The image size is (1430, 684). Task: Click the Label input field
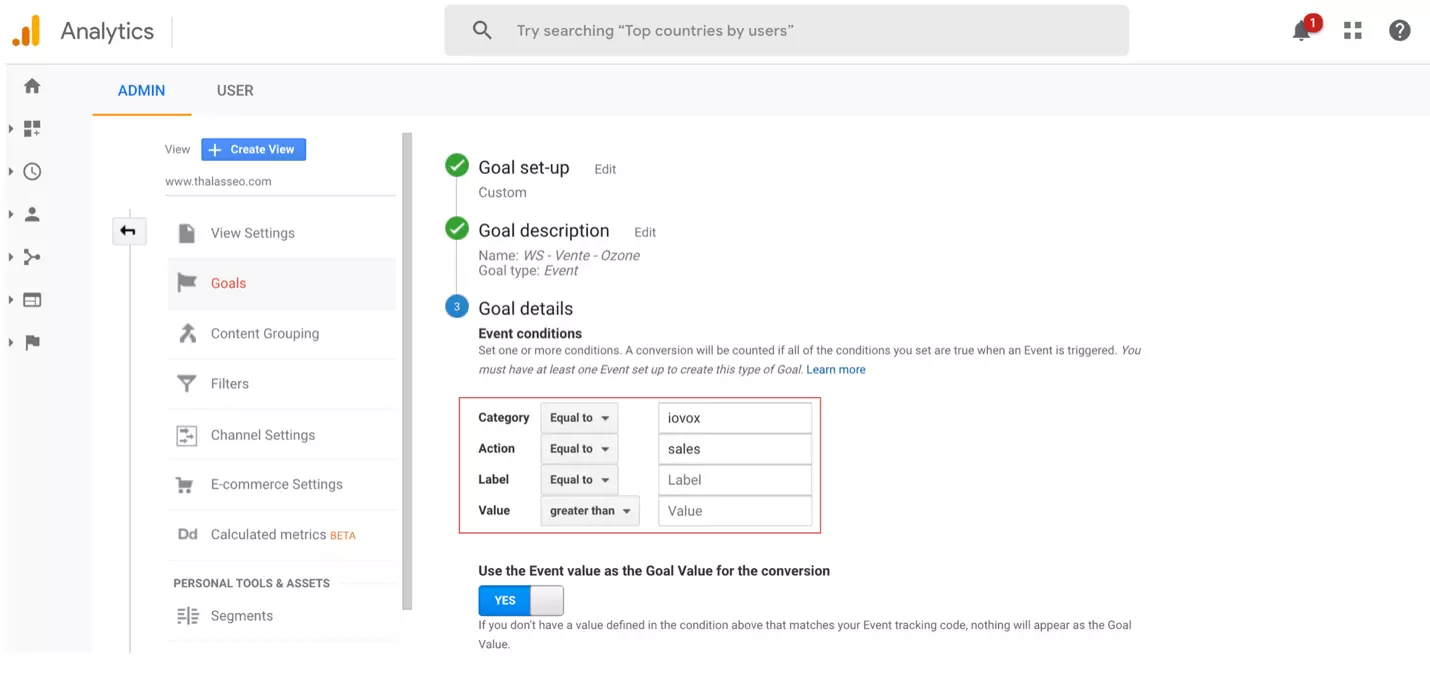[x=734, y=480]
